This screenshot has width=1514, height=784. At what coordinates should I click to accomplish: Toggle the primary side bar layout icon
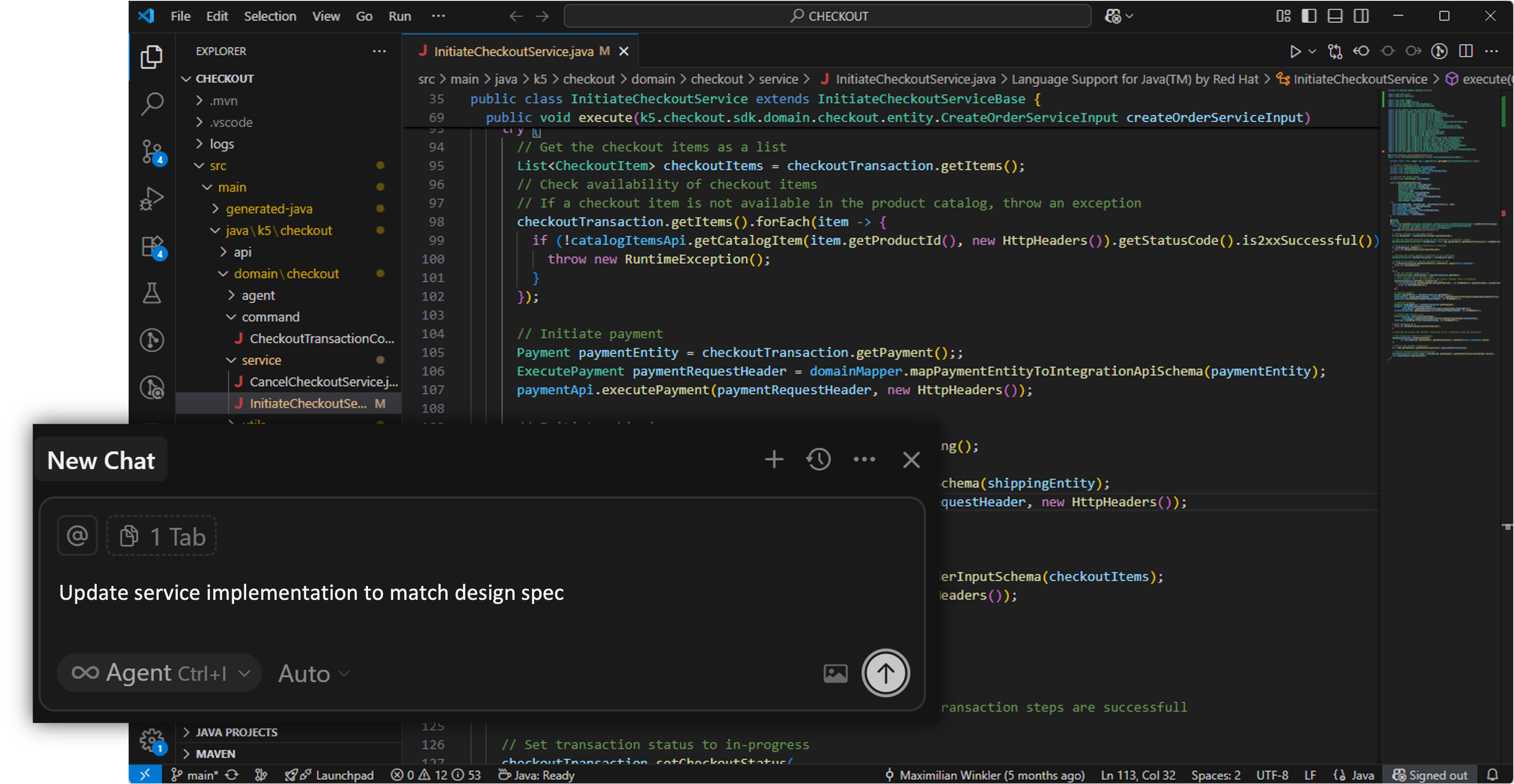1309,16
